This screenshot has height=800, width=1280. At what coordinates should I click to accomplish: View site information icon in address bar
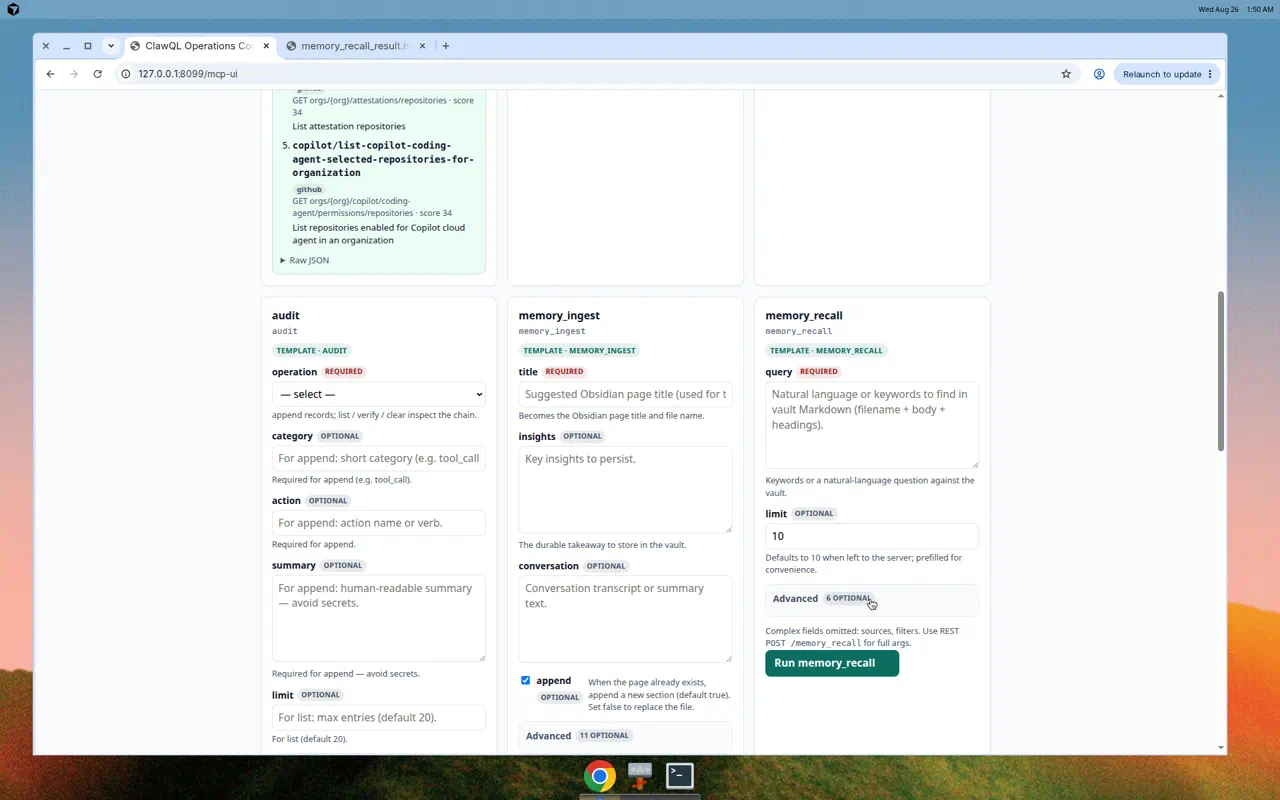tap(126, 74)
